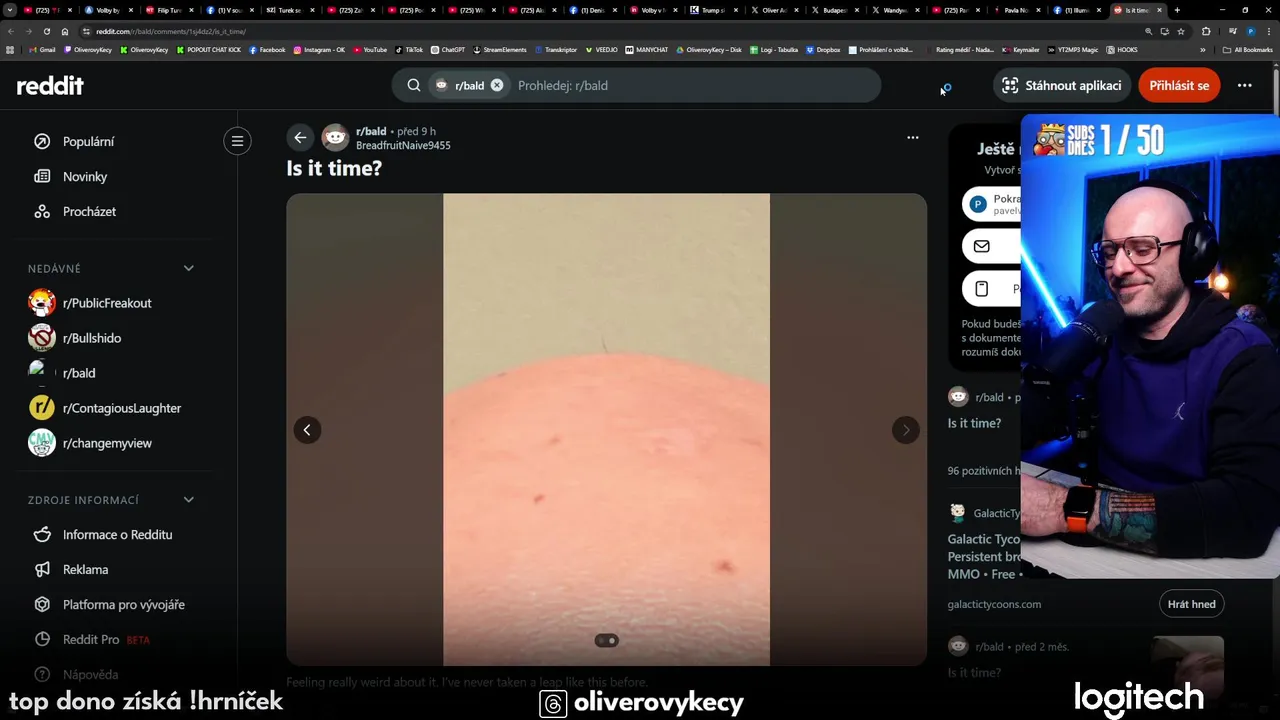Open POPOUT CHAT KICK bookmark
1280x720 pixels.
[209, 49]
